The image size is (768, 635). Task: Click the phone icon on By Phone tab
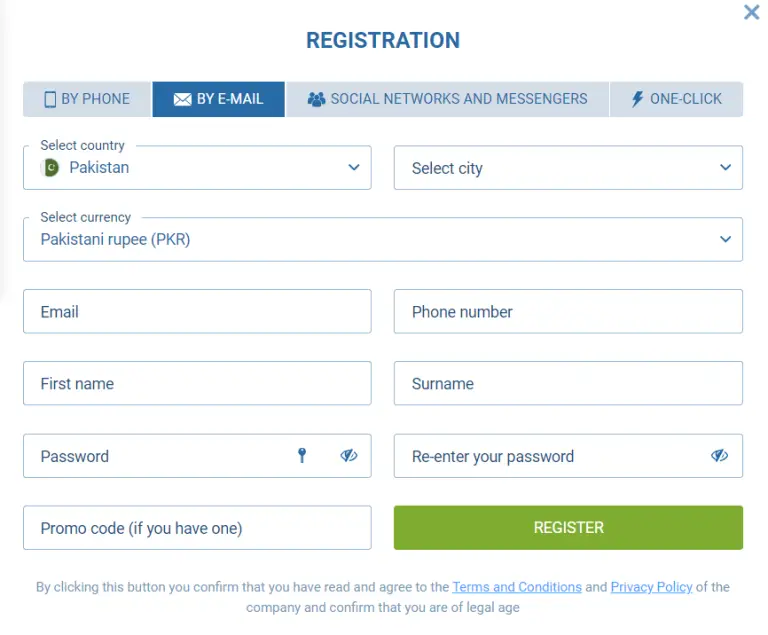(x=50, y=99)
